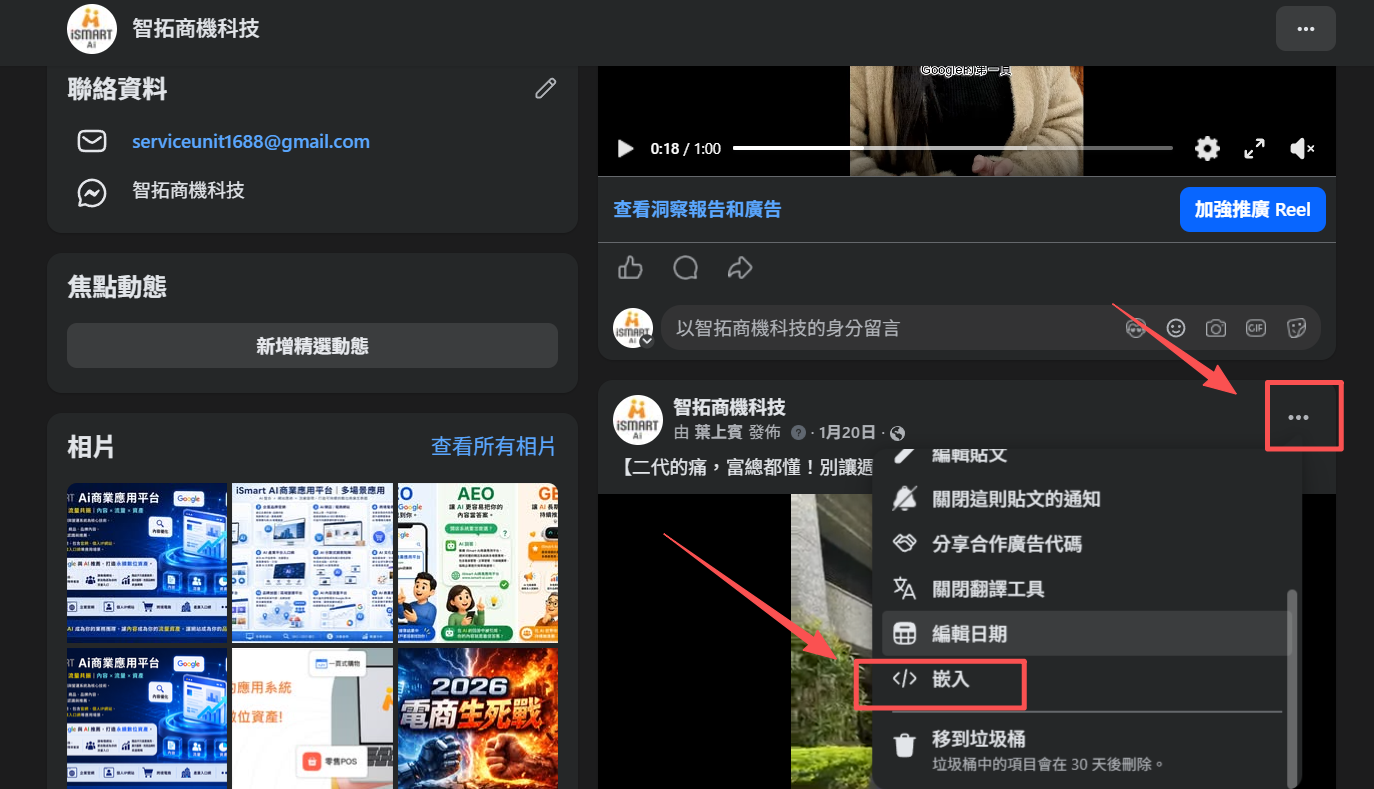
Task: Open the 多場景應用 photo thumbnail
Action: point(313,563)
